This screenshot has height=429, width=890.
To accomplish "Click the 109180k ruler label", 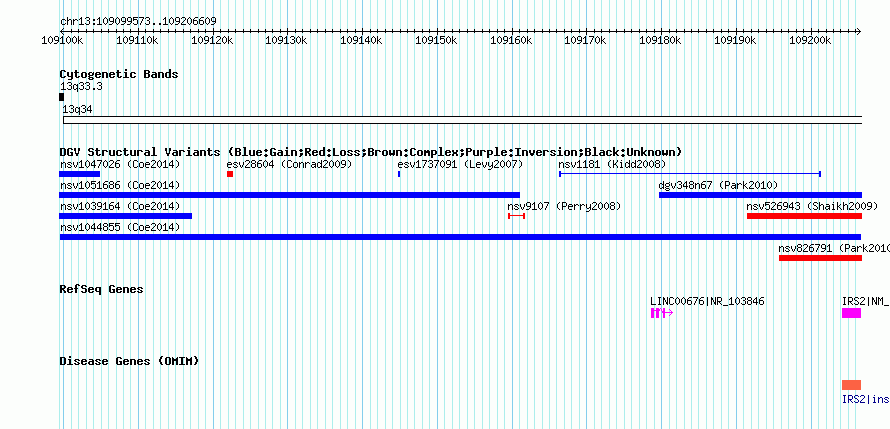I will click(x=660, y=40).
